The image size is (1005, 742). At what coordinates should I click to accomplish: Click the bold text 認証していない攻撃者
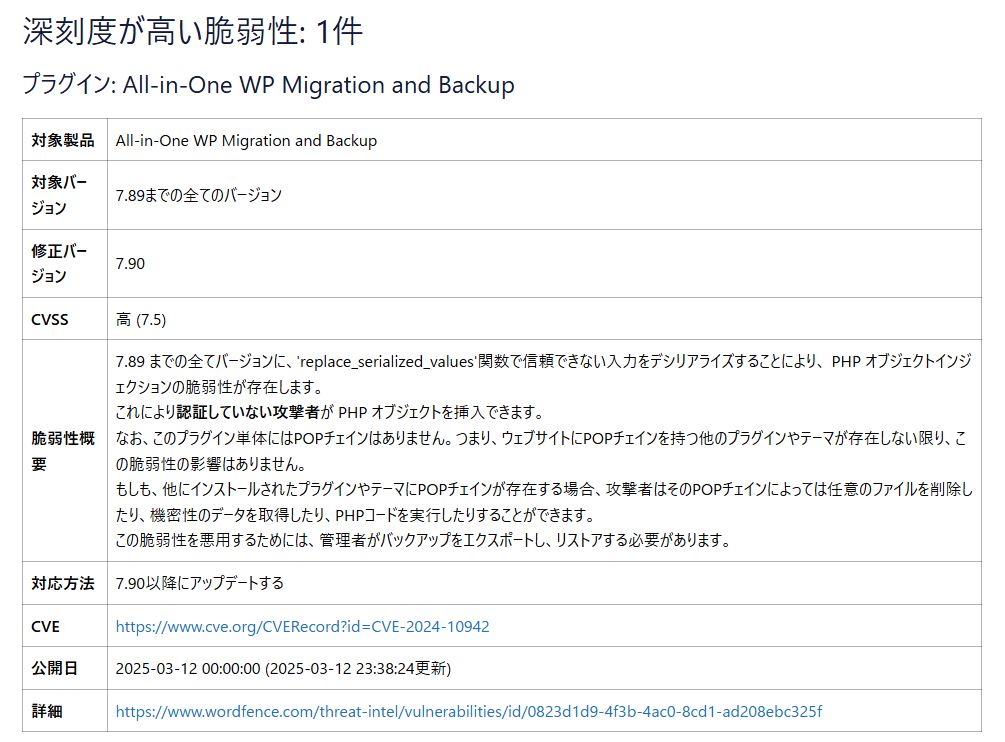pyautogui.click(x=248, y=412)
